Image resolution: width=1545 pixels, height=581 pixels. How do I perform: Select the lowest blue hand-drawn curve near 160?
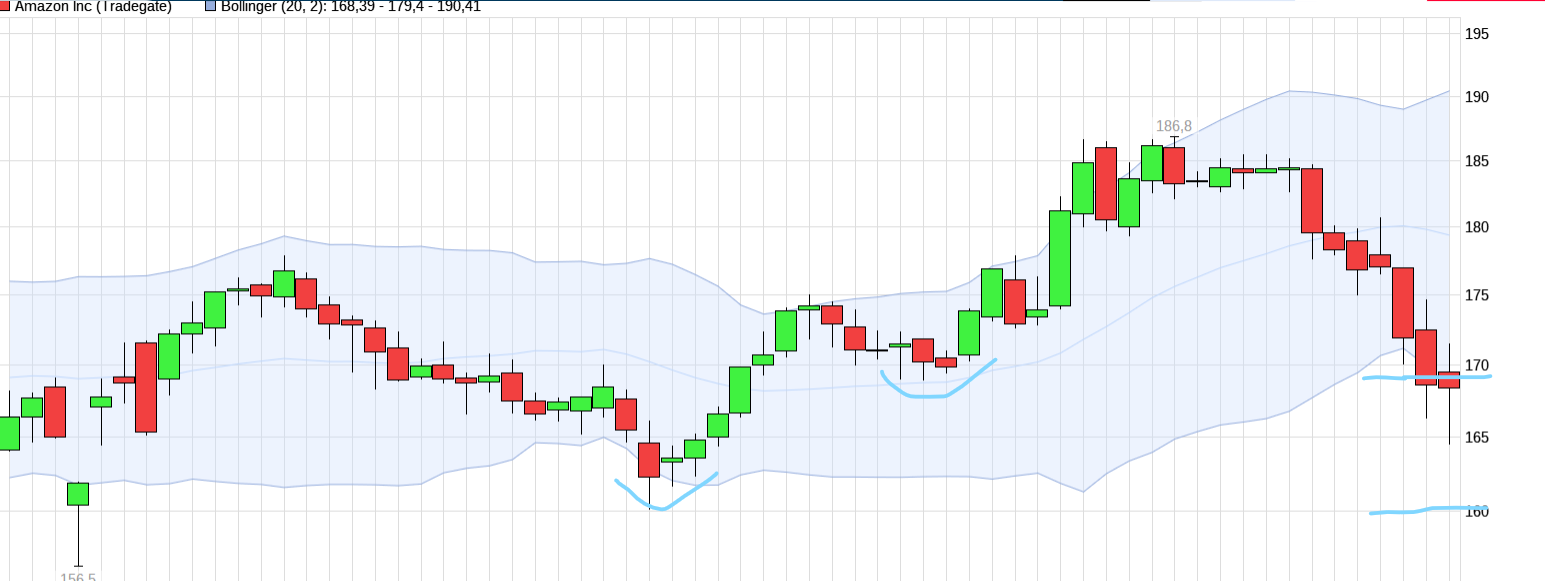point(662,508)
